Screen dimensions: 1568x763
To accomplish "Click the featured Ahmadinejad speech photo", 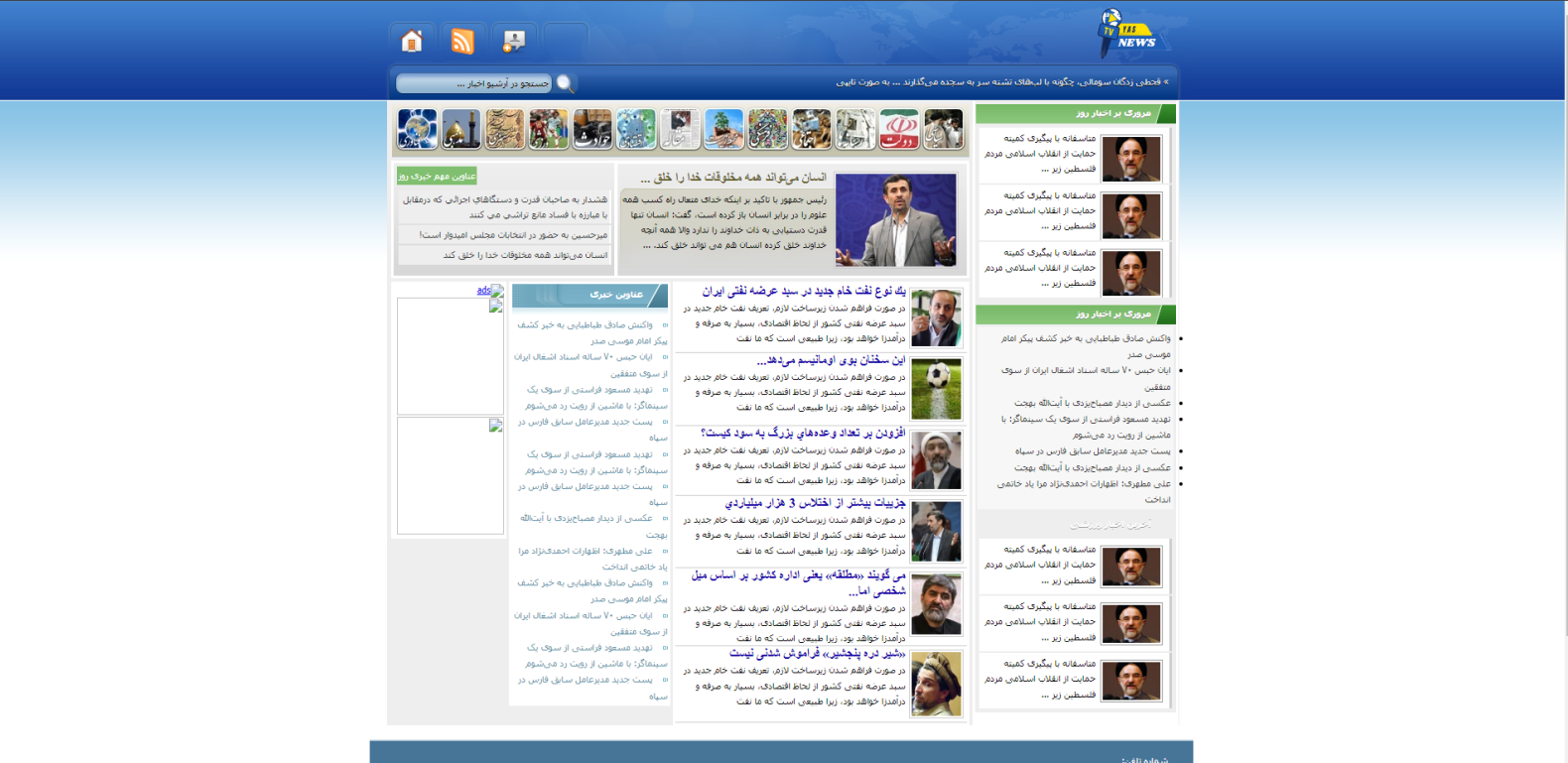I will tap(895, 220).
